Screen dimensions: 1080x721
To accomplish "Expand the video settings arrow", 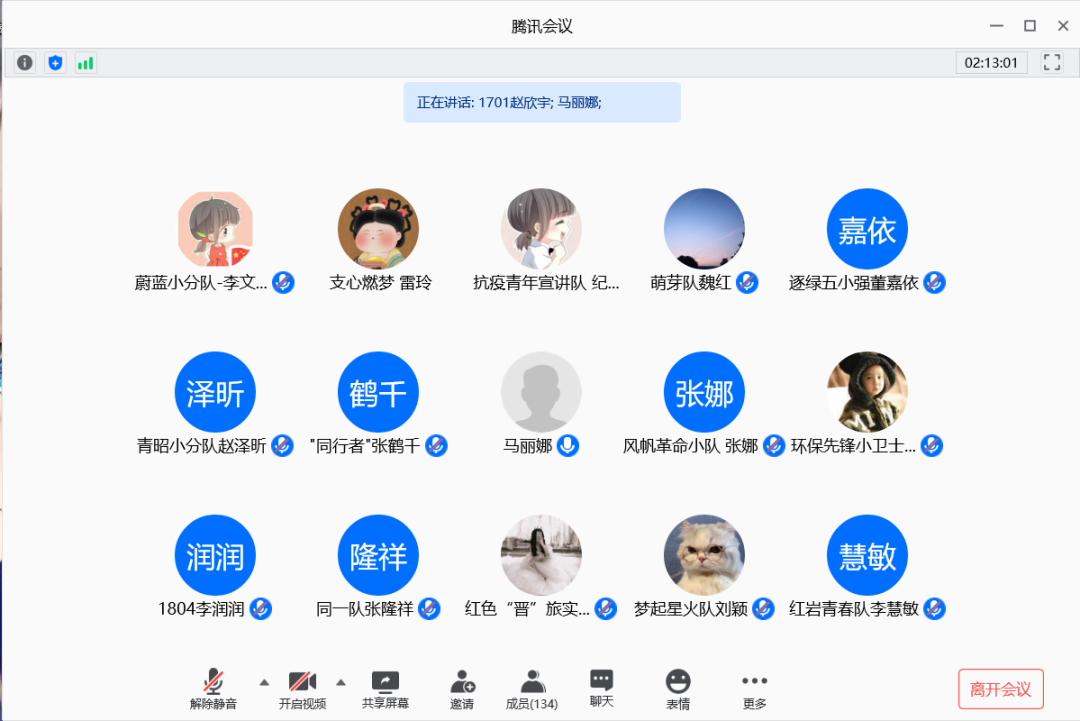I will (x=341, y=684).
